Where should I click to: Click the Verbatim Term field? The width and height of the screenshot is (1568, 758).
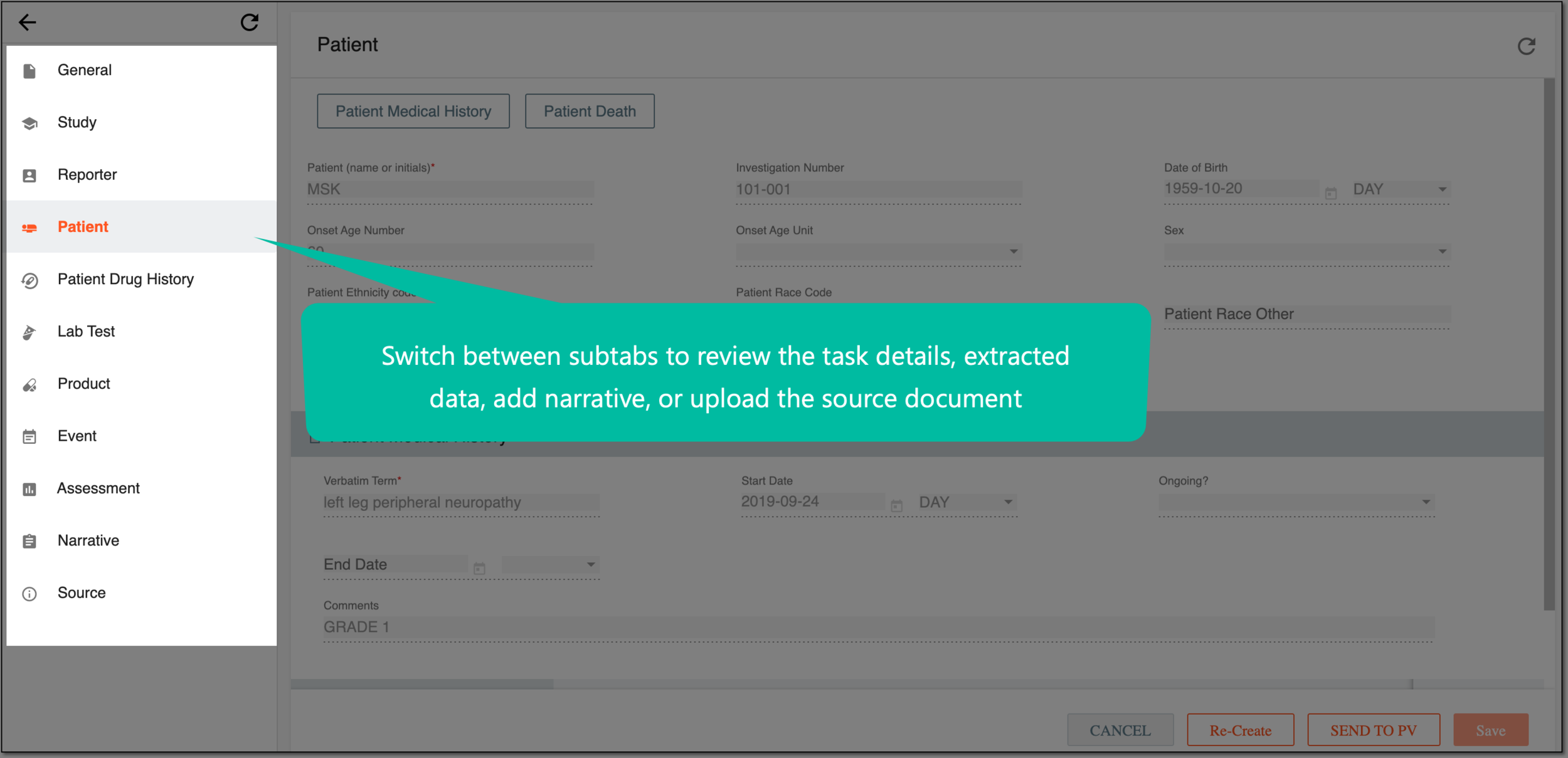tap(462, 502)
